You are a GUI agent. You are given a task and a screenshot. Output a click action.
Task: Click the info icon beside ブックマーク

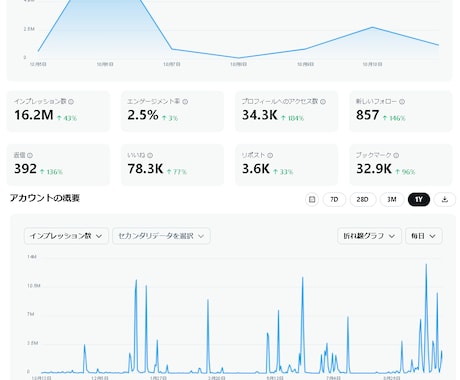pos(396,155)
